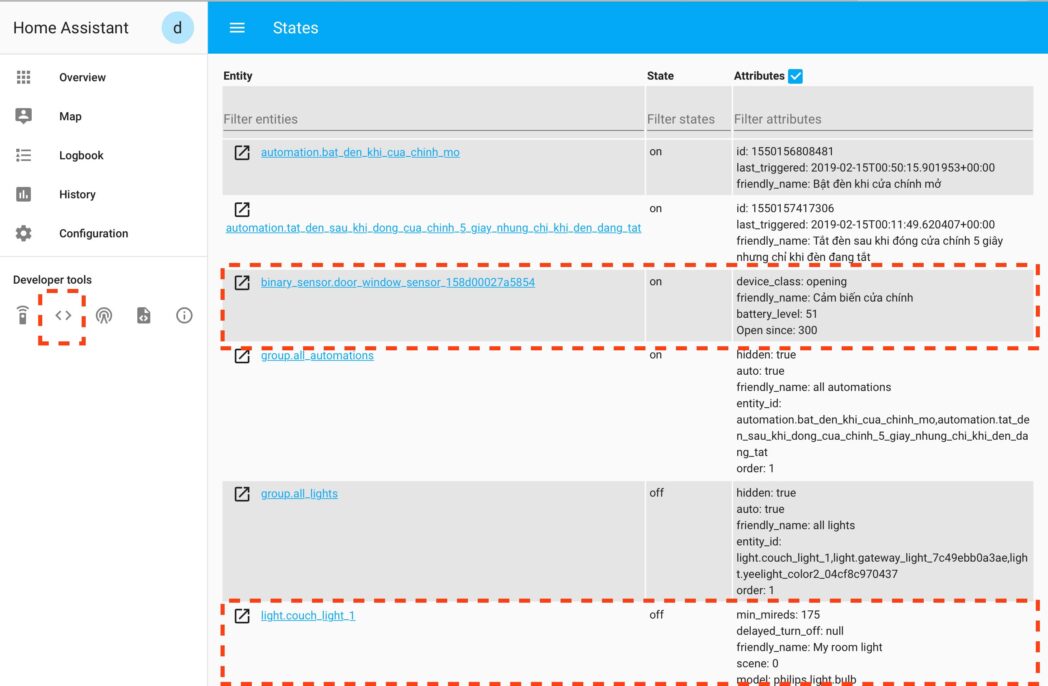Open the Services developer tool (remote icon)
The width and height of the screenshot is (1048, 686).
pos(23,316)
